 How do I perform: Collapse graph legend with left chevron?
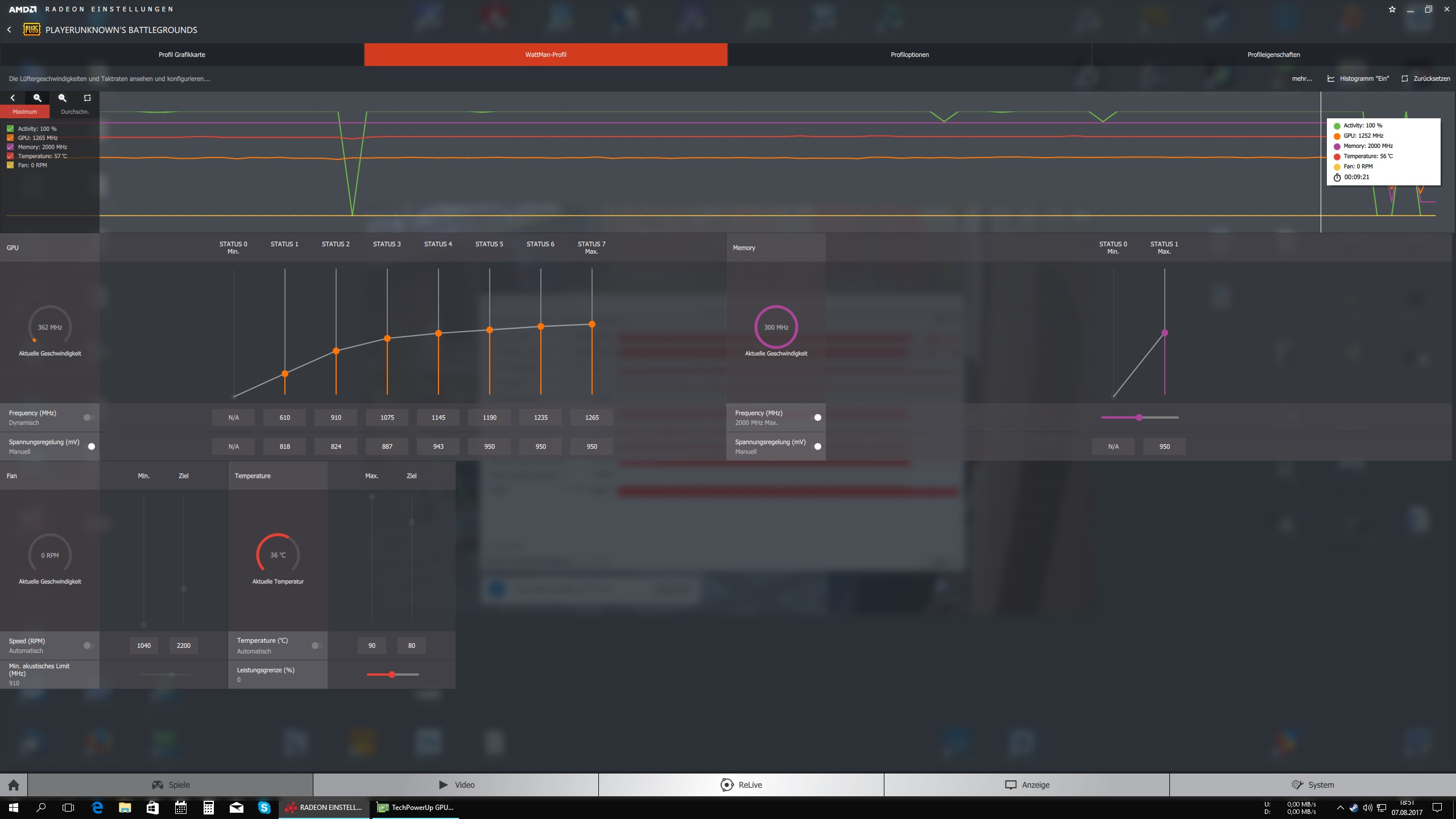pyautogui.click(x=13, y=98)
